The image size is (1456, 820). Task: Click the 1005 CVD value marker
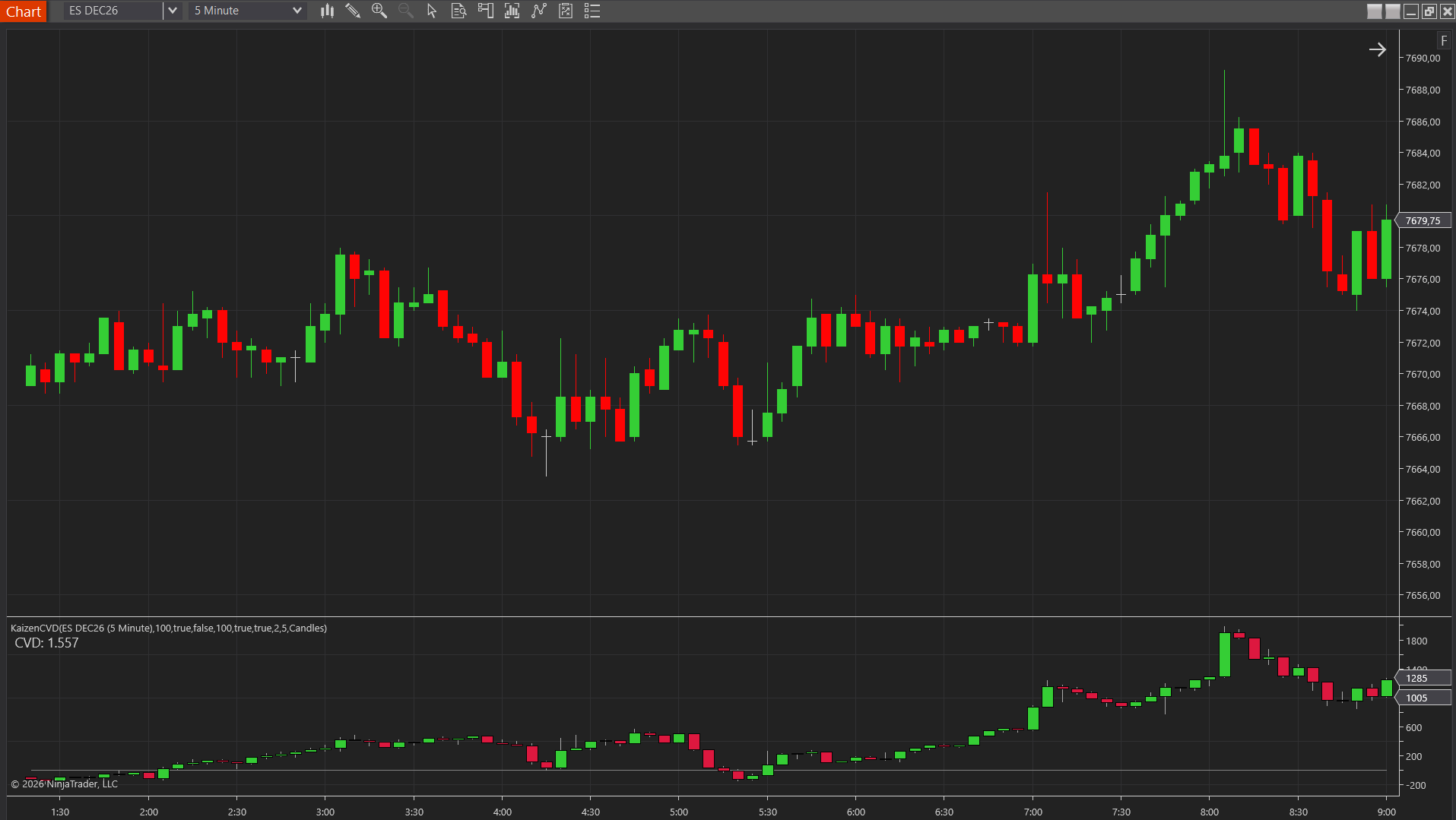click(x=1423, y=698)
